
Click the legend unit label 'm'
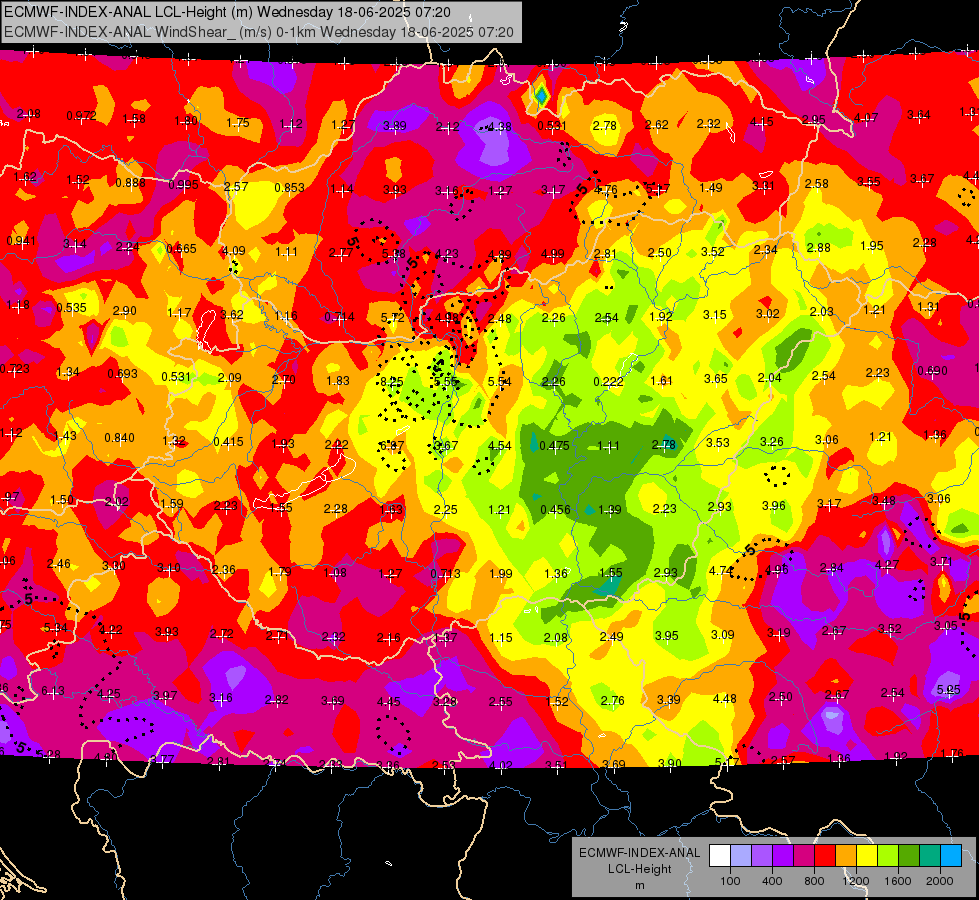pyautogui.click(x=639, y=886)
